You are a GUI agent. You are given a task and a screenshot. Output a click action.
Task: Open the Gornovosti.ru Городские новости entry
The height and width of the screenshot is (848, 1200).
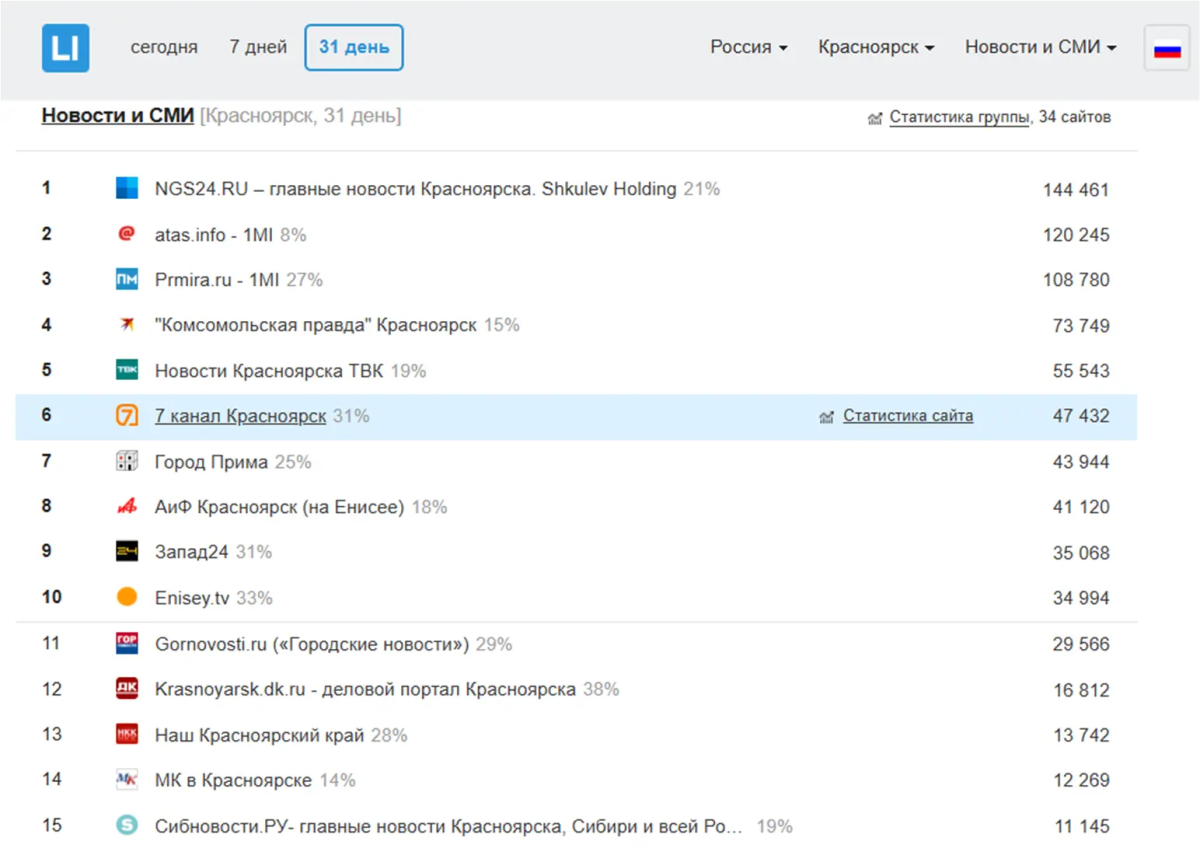pyautogui.click(x=312, y=644)
